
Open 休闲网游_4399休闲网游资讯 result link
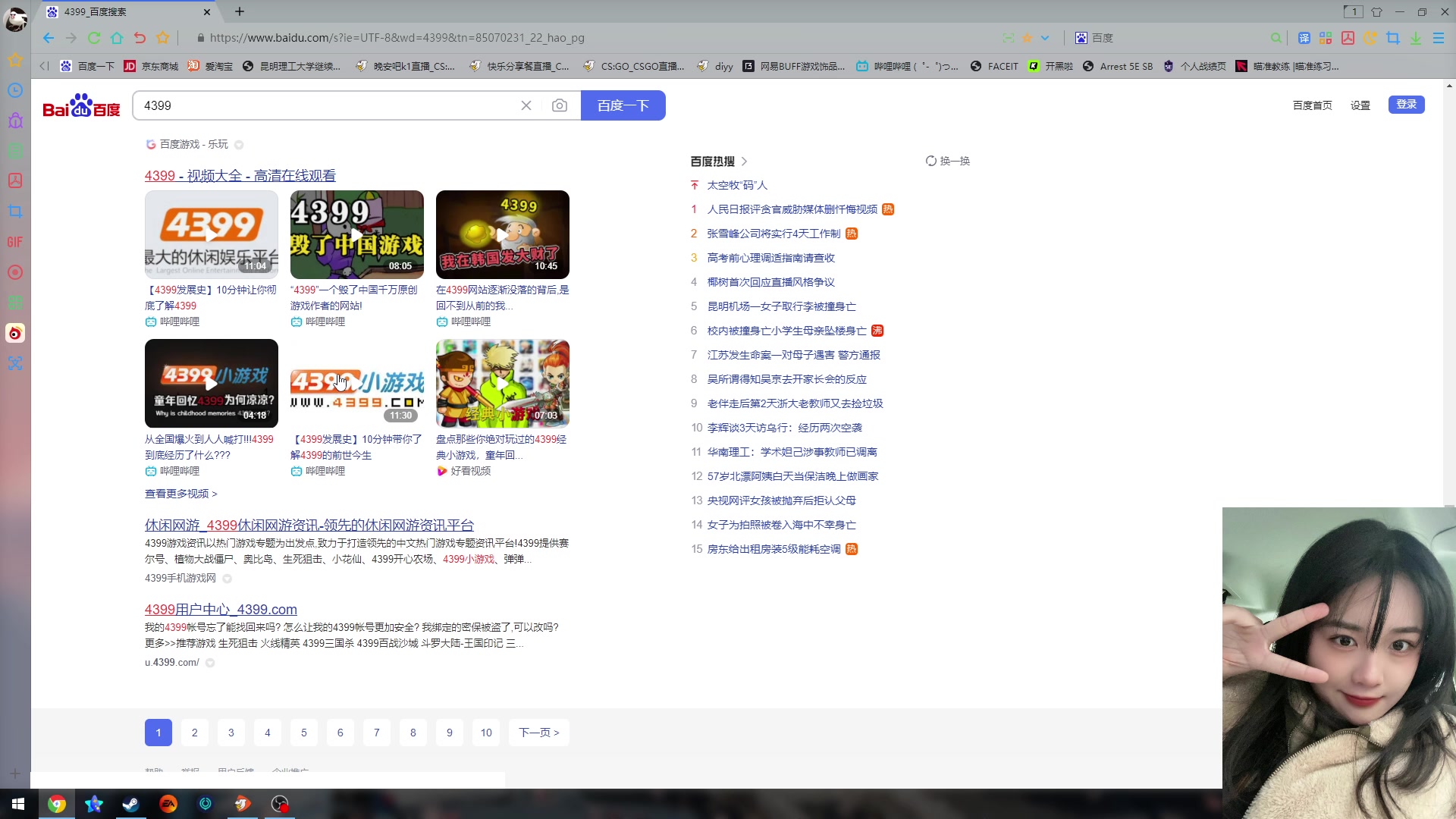(309, 526)
